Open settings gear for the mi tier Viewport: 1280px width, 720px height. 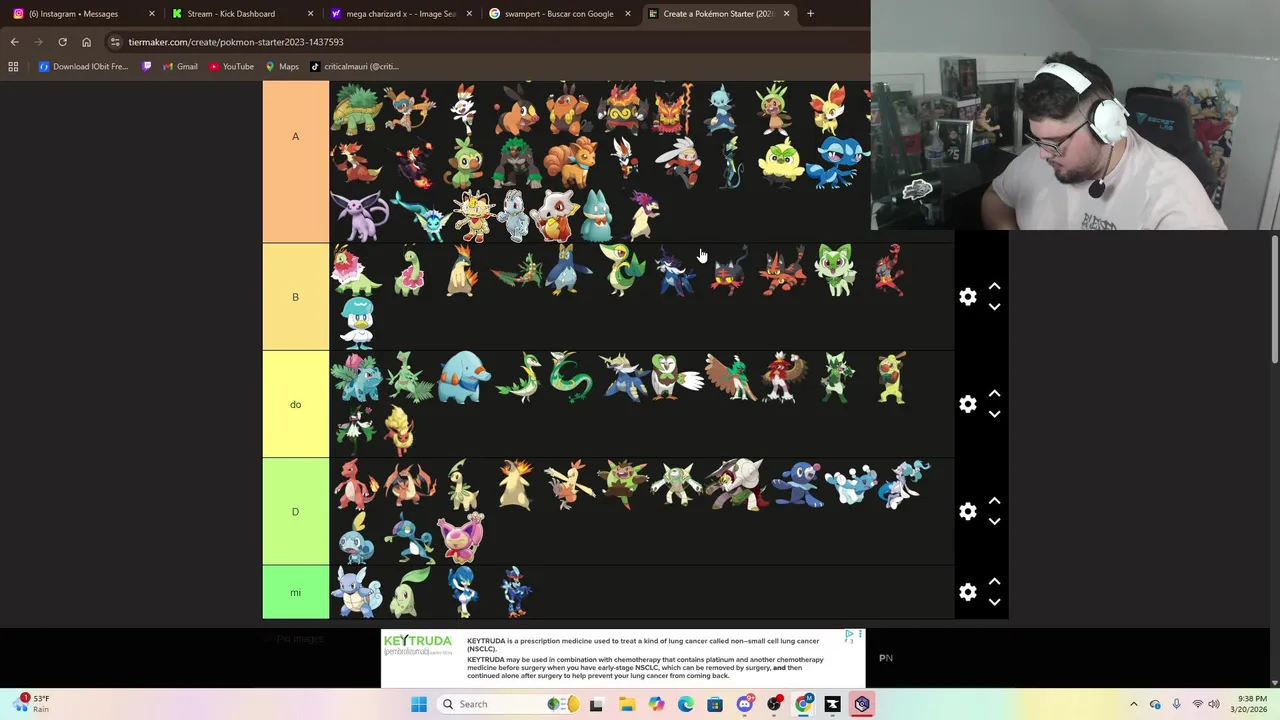tap(967, 592)
